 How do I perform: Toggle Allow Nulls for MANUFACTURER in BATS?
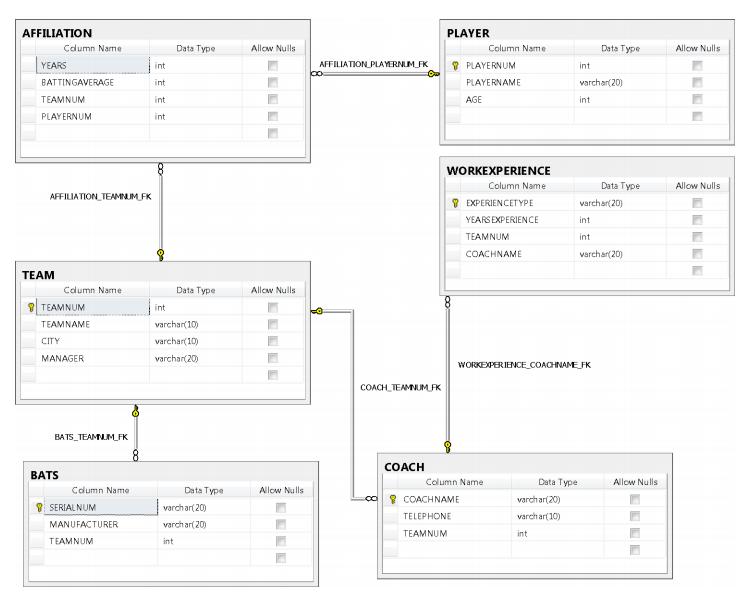click(281, 524)
